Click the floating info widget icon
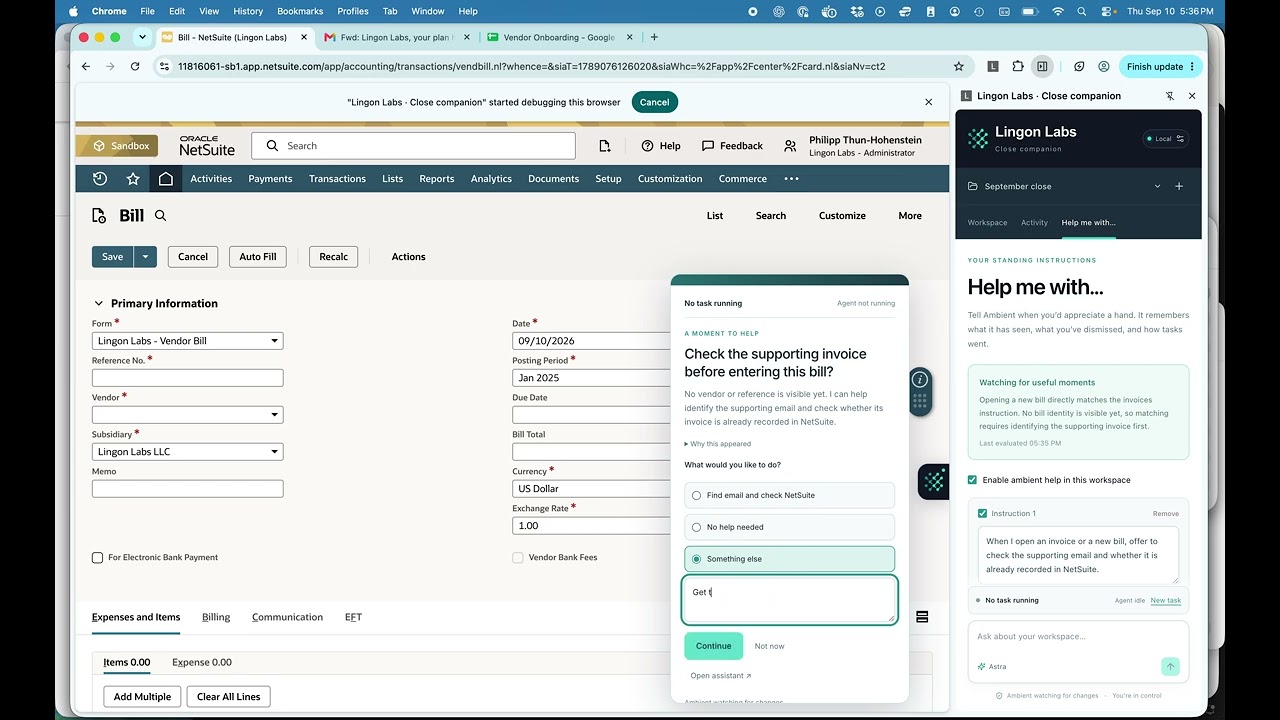Image resolution: width=1280 pixels, height=720 pixels. point(921,380)
